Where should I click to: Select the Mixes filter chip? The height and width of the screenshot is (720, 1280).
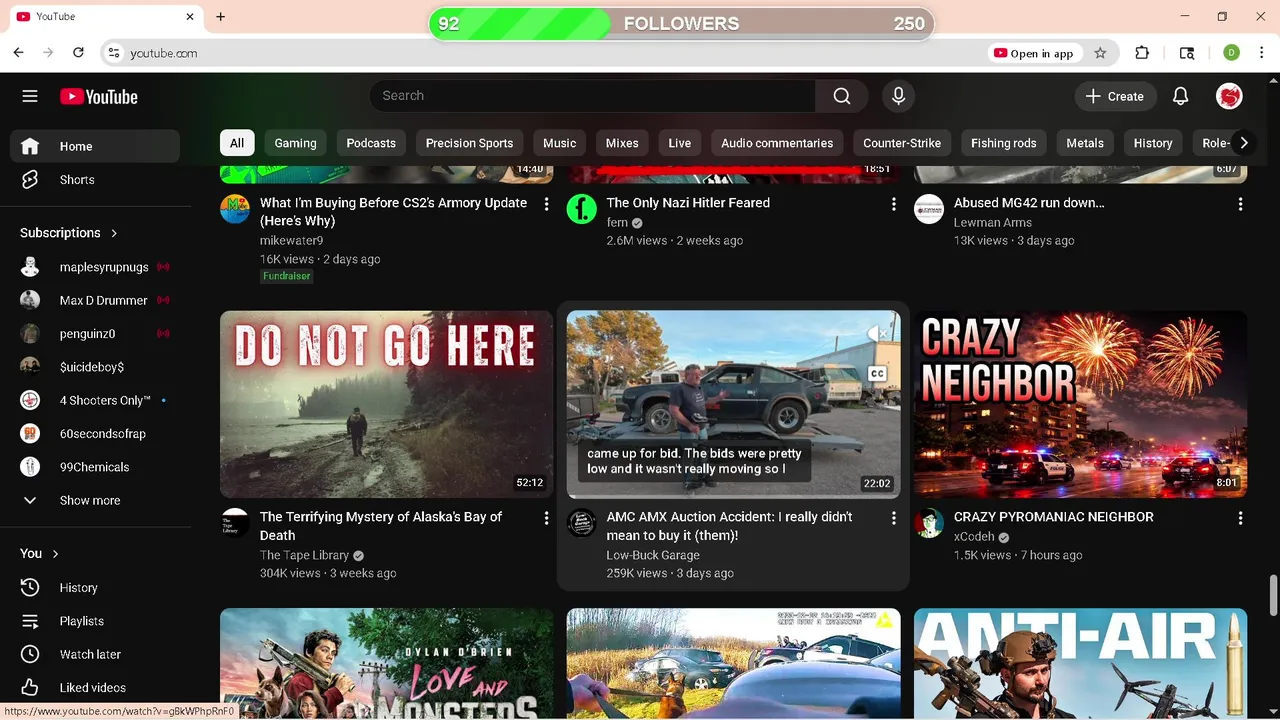click(622, 143)
